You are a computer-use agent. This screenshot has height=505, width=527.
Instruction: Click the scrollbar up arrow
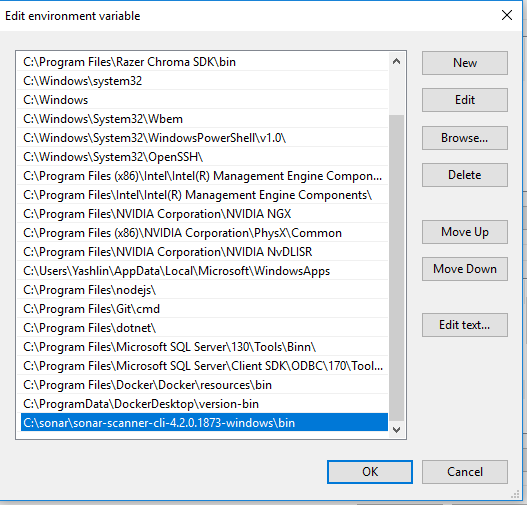click(x=397, y=61)
